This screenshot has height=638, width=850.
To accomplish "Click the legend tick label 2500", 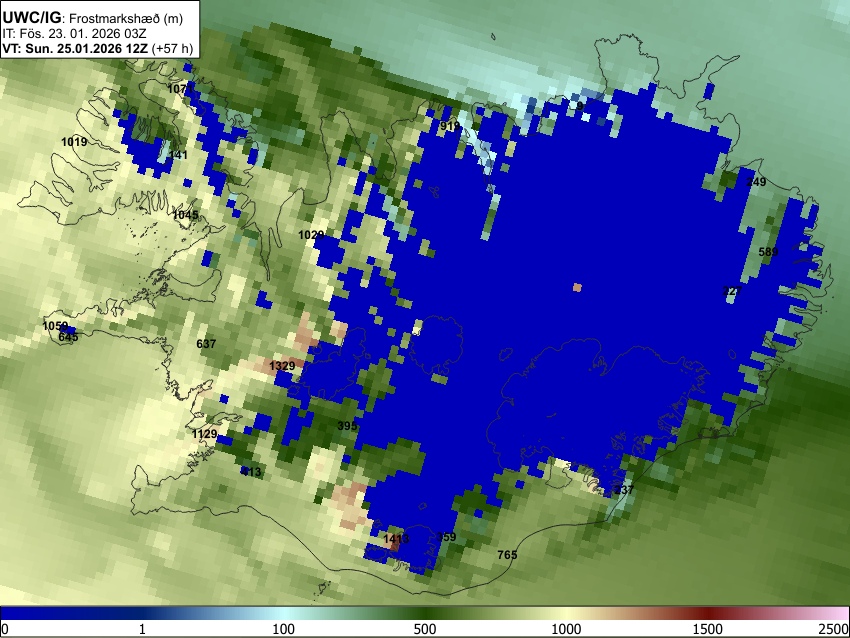I will pyautogui.click(x=834, y=629).
